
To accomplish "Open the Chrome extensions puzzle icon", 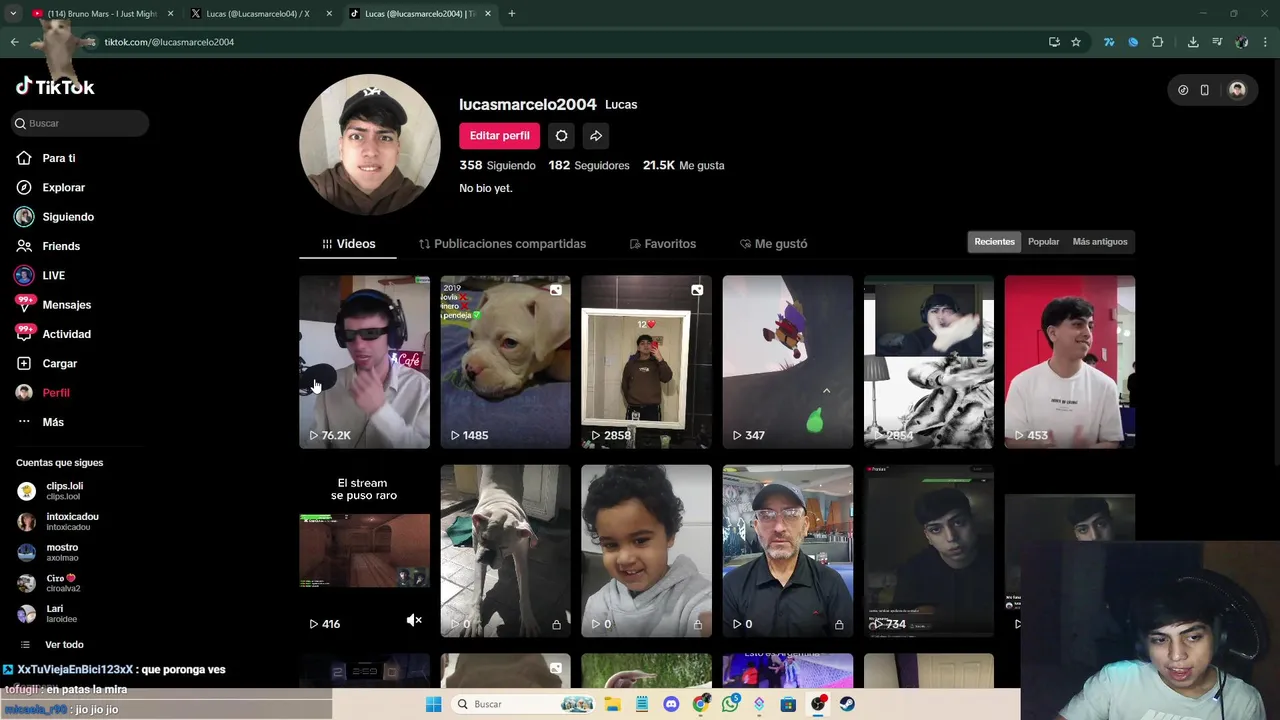I will point(1158,42).
